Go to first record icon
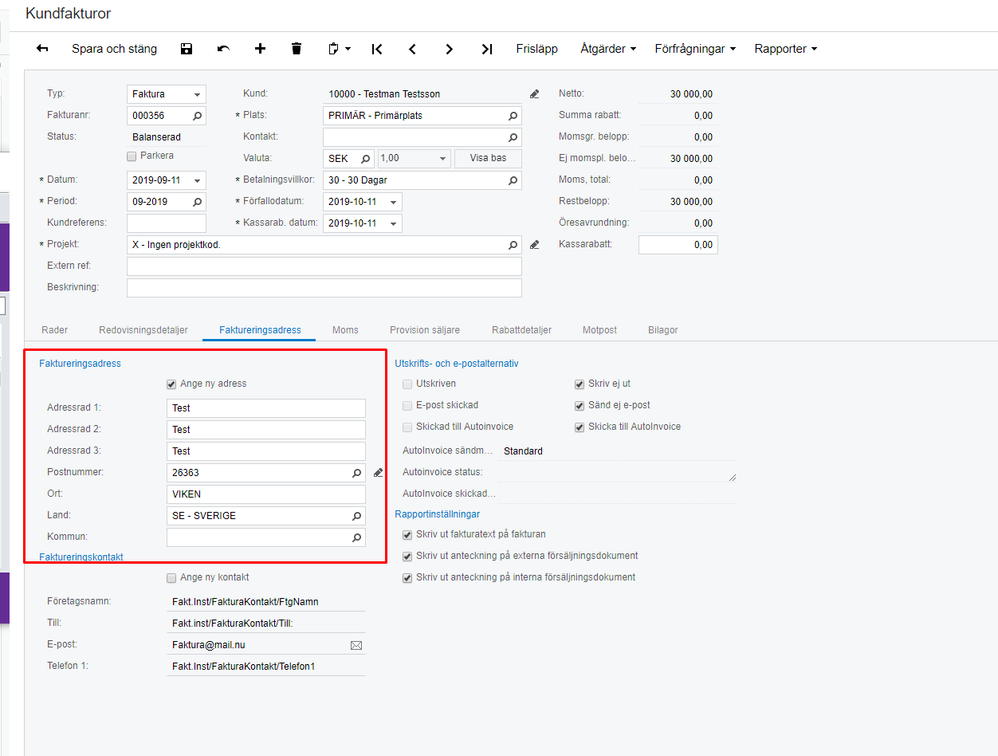The width and height of the screenshot is (998, 756). 377,49
